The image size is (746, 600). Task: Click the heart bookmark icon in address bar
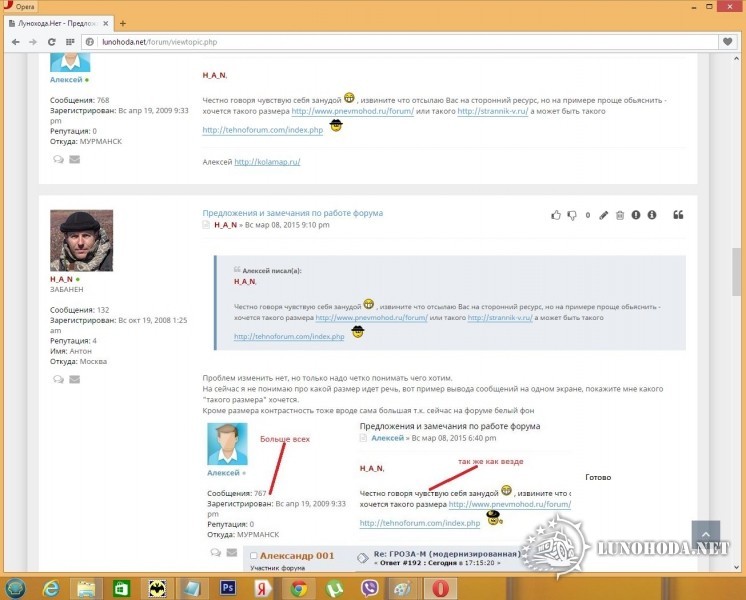[x=728, y=42]
